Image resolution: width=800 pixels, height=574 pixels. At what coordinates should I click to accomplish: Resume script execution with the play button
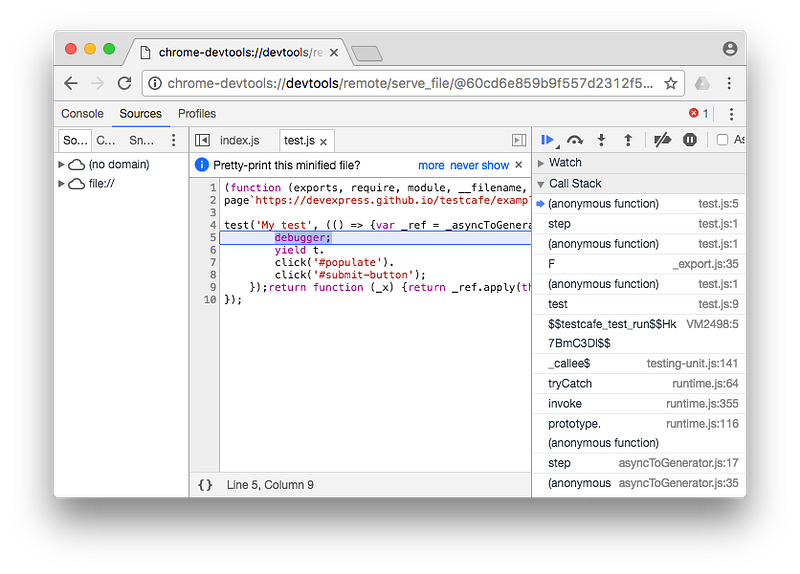(x=547, y=140)
